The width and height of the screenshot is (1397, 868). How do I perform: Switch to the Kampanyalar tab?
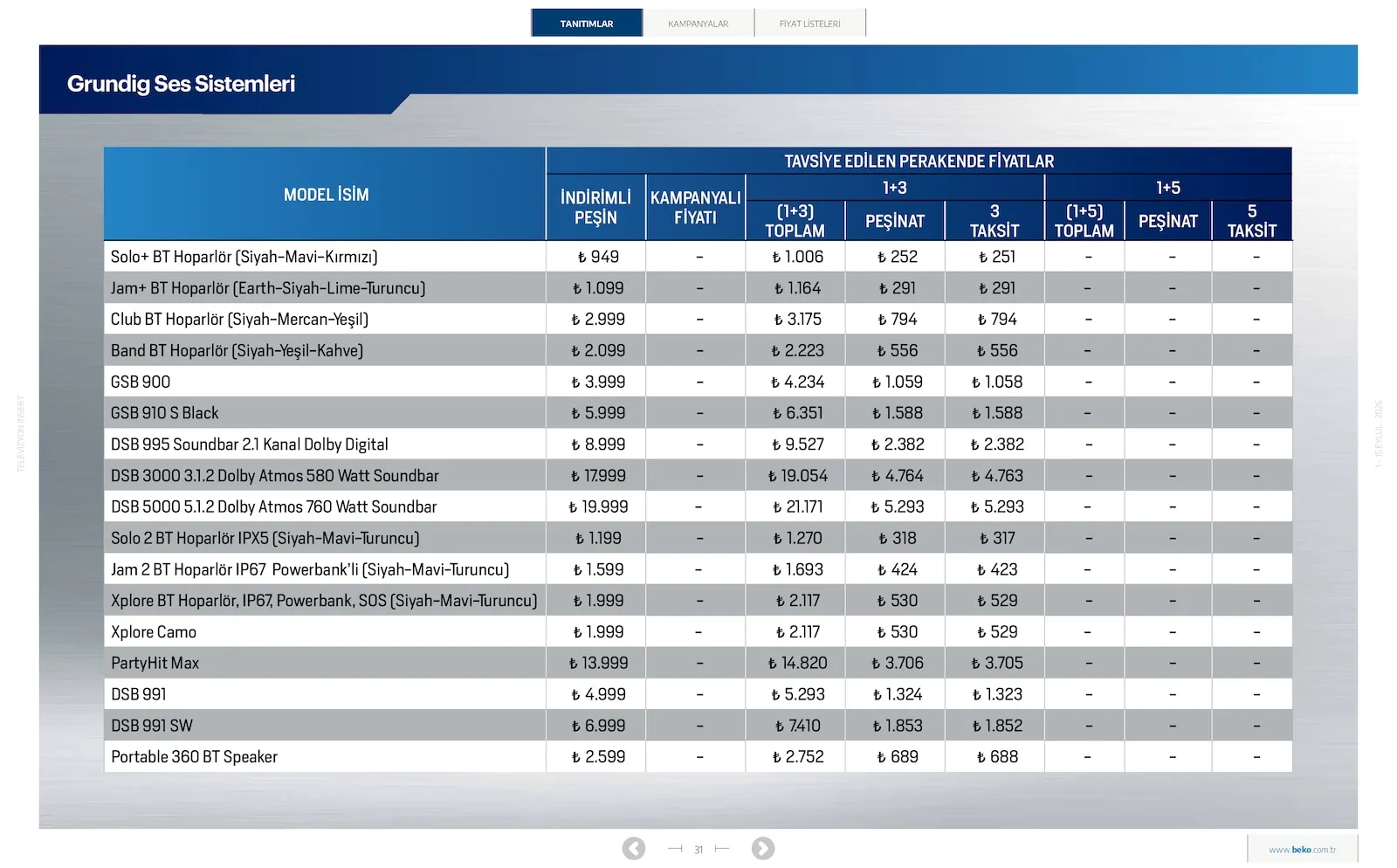point(698,23)
